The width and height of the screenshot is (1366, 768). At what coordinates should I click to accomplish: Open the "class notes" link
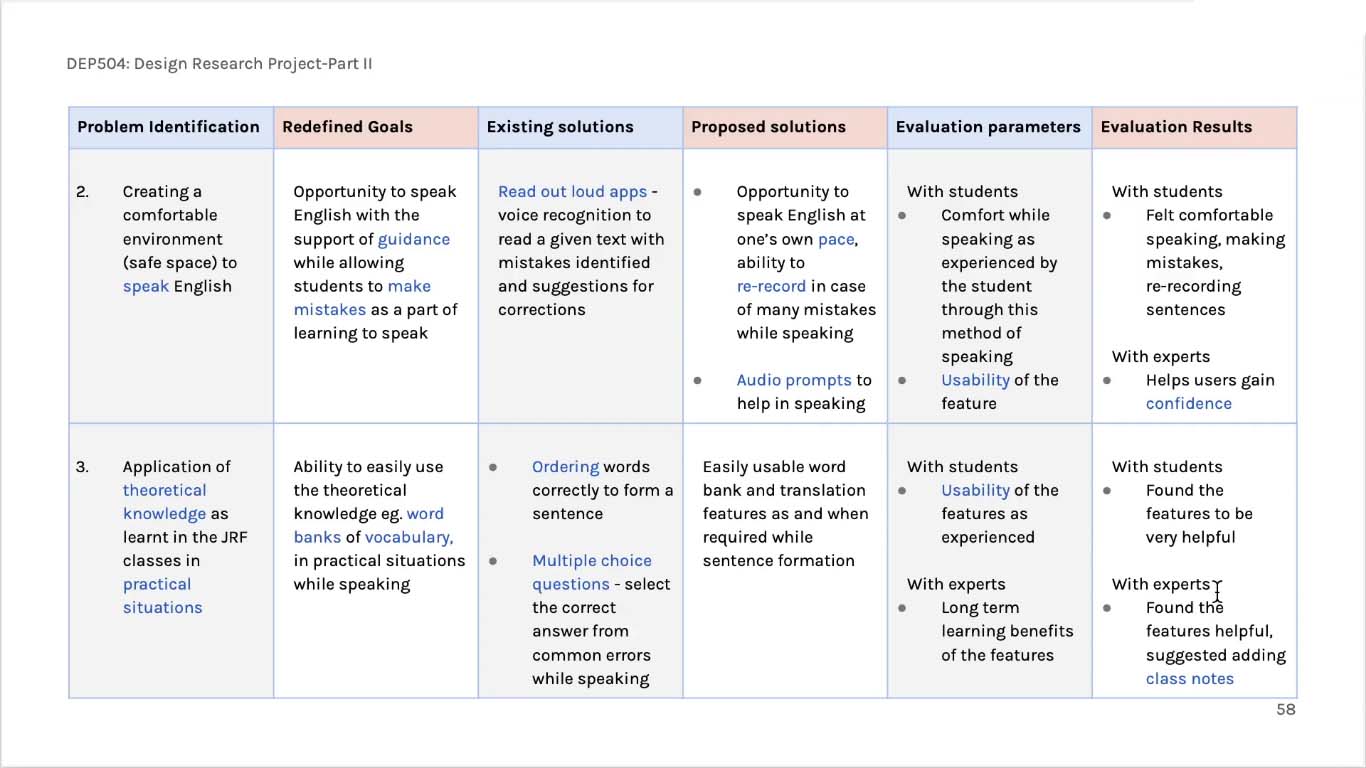[x=1189, y=678]
